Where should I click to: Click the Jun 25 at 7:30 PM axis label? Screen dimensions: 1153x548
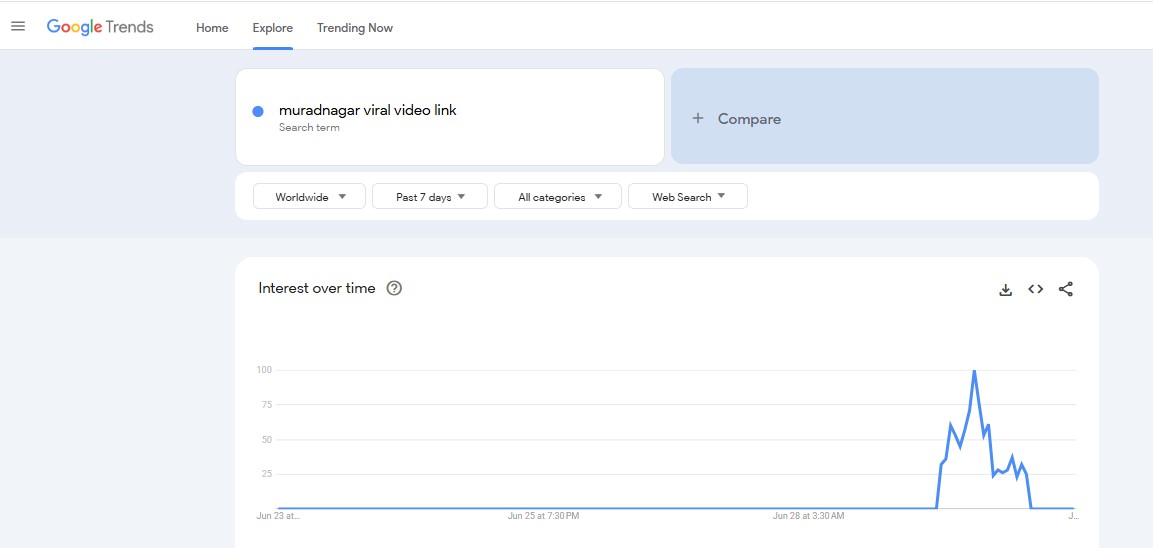click(543, 517)
